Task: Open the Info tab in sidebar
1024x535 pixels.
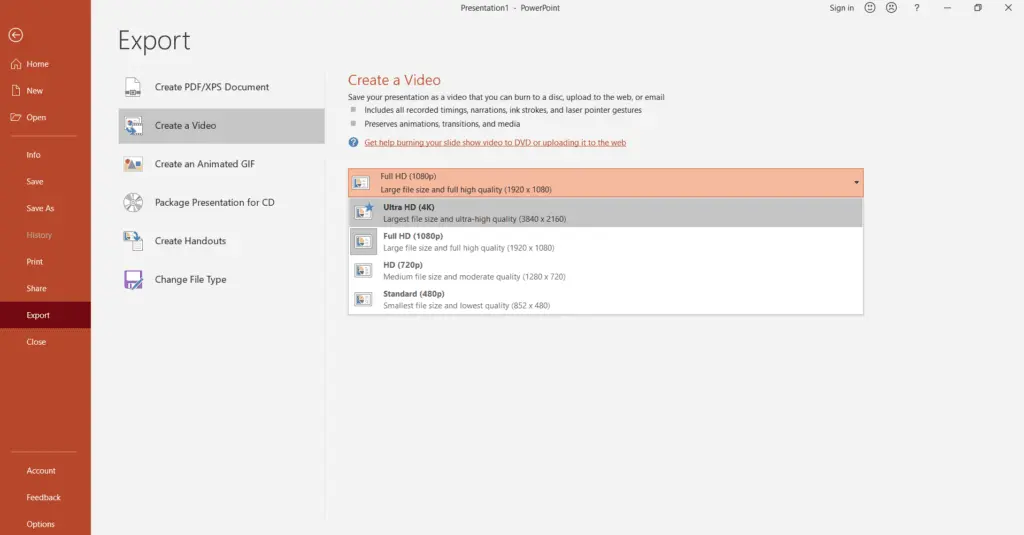Action: tap(33, 155)
